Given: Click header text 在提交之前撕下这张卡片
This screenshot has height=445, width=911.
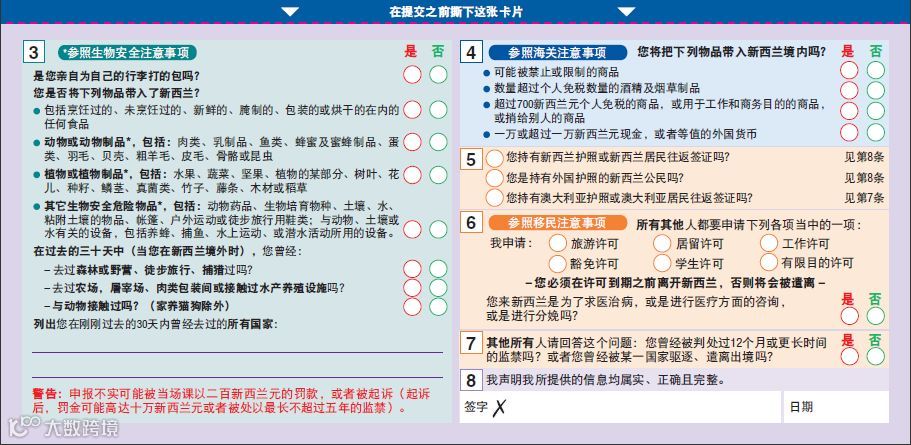Looking at the screenshot, I should point(455,11).
